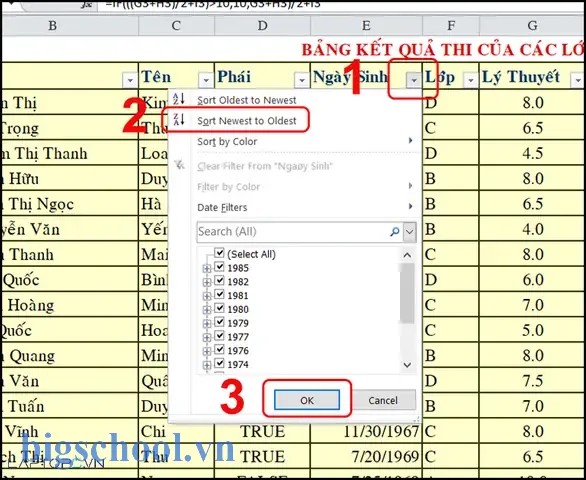
Task: Click the cell "Thị Ngọc"
Action: click(x=70, y=204)
